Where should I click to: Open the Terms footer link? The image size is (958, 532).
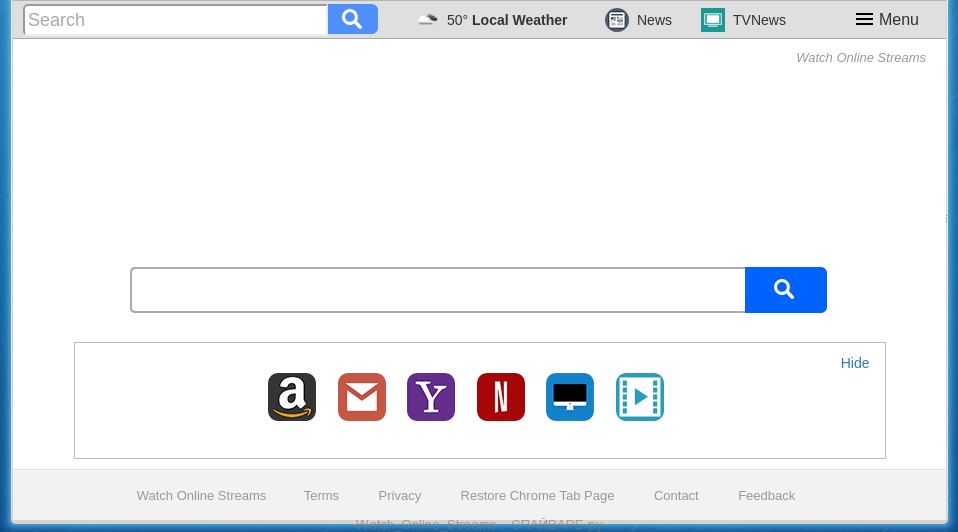click(x=321, y=496)
